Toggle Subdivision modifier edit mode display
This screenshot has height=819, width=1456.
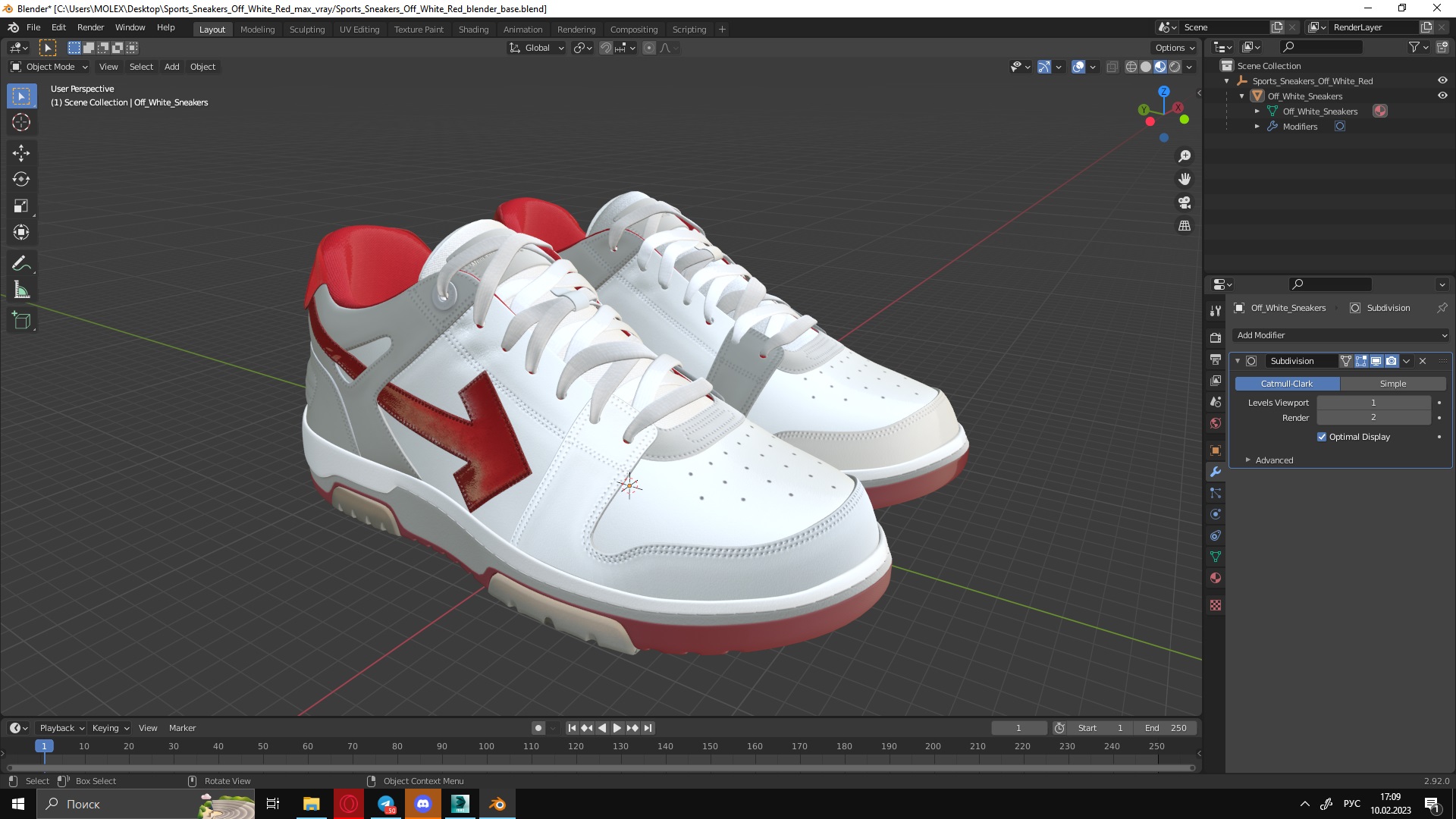1361,361
